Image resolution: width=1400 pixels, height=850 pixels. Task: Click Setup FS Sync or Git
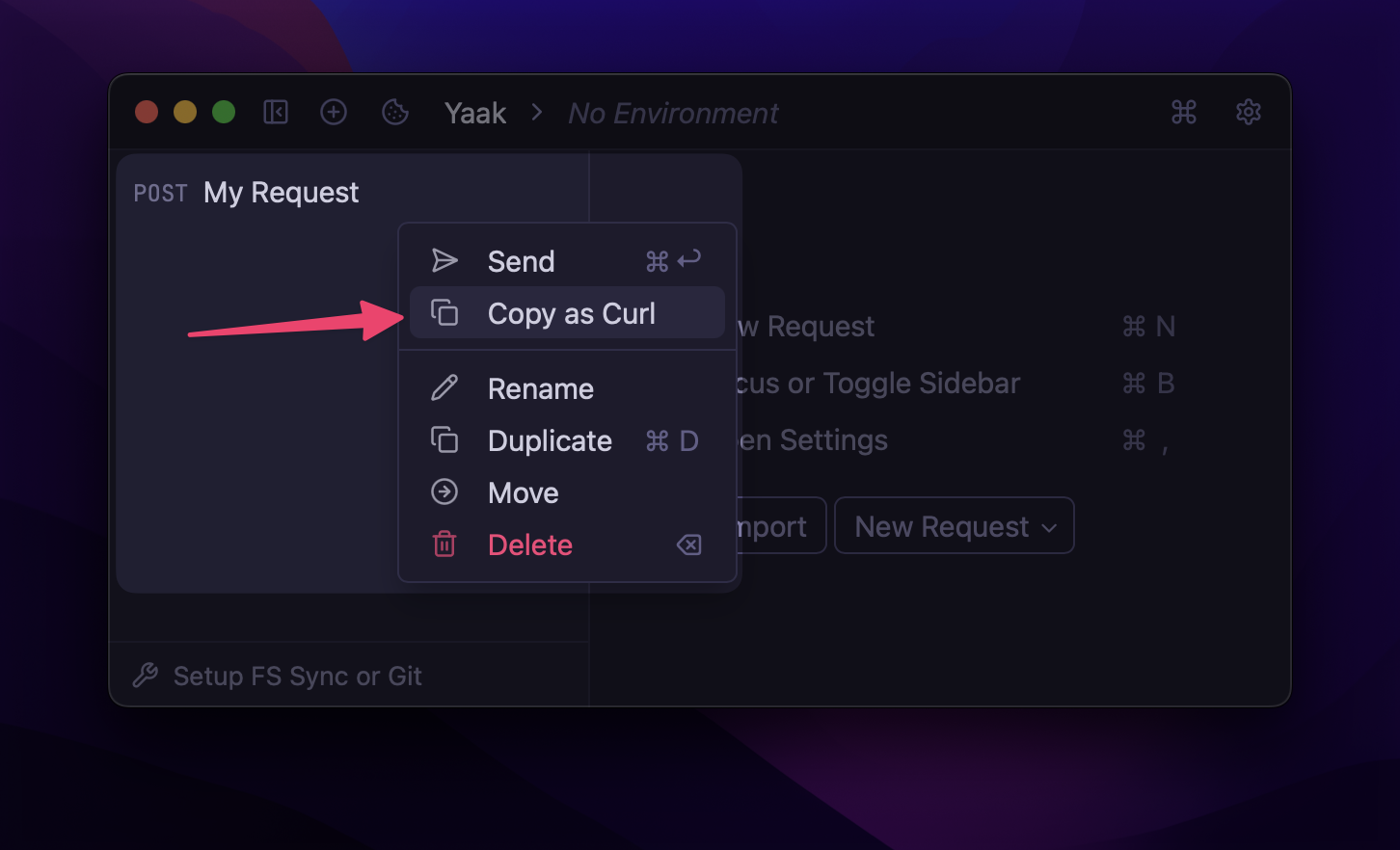click(297, 675)
